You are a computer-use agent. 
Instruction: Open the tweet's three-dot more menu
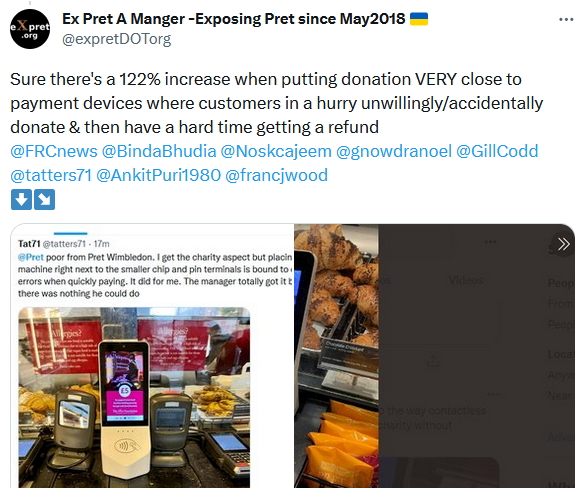pos(566,19)
